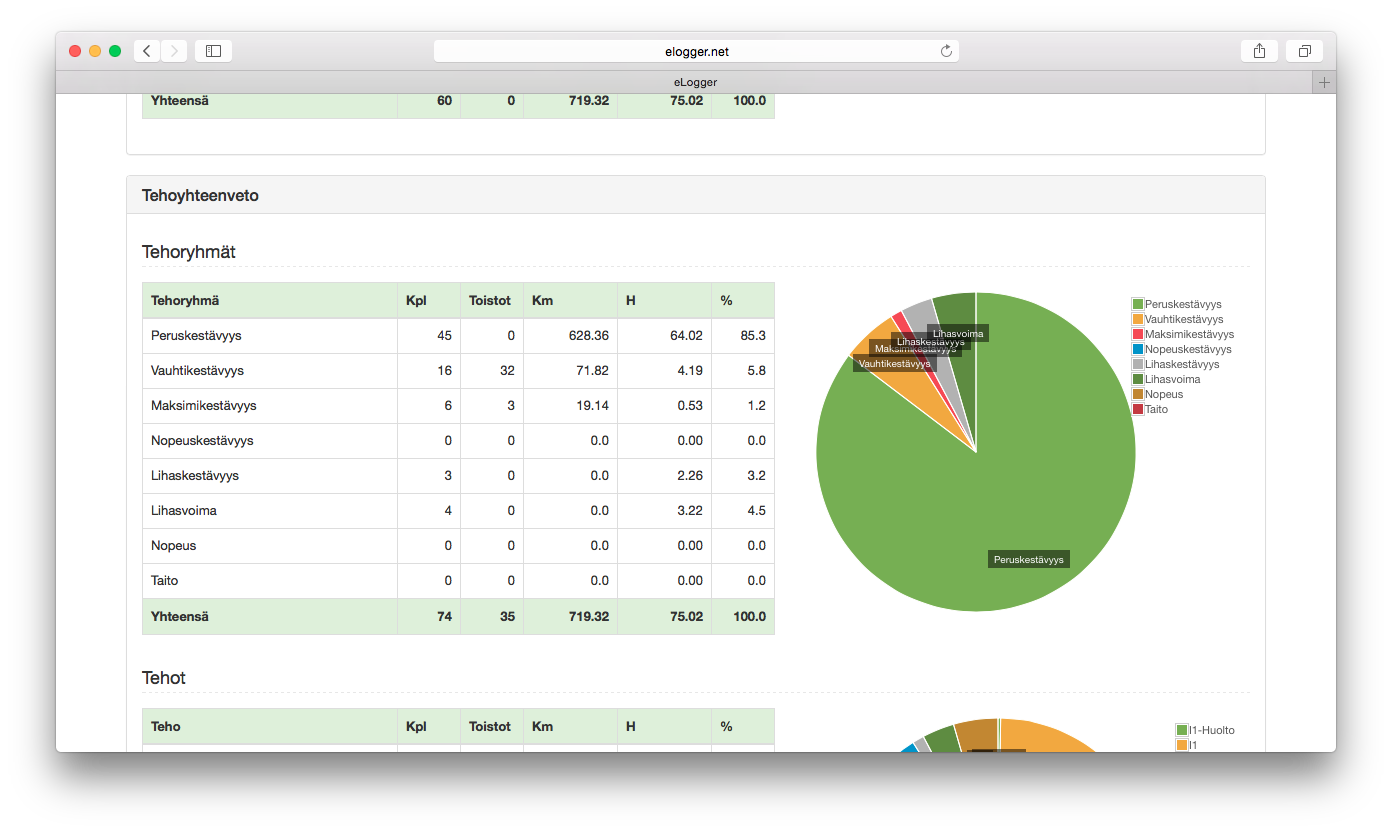Show all tabs overview icon

(1305, 51)
